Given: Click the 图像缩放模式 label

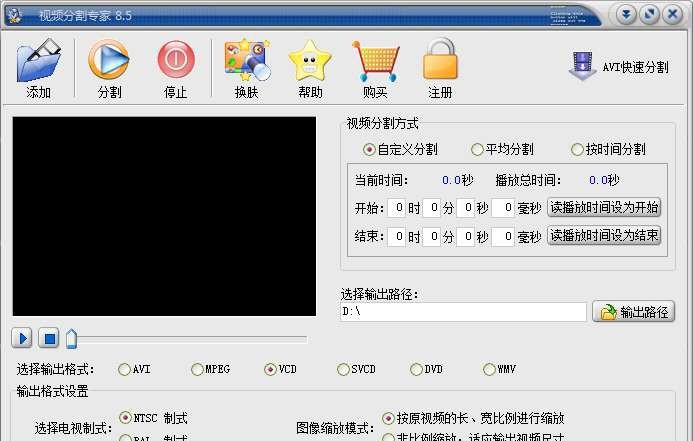Looking at the screenshot, I should coord(335,428).
